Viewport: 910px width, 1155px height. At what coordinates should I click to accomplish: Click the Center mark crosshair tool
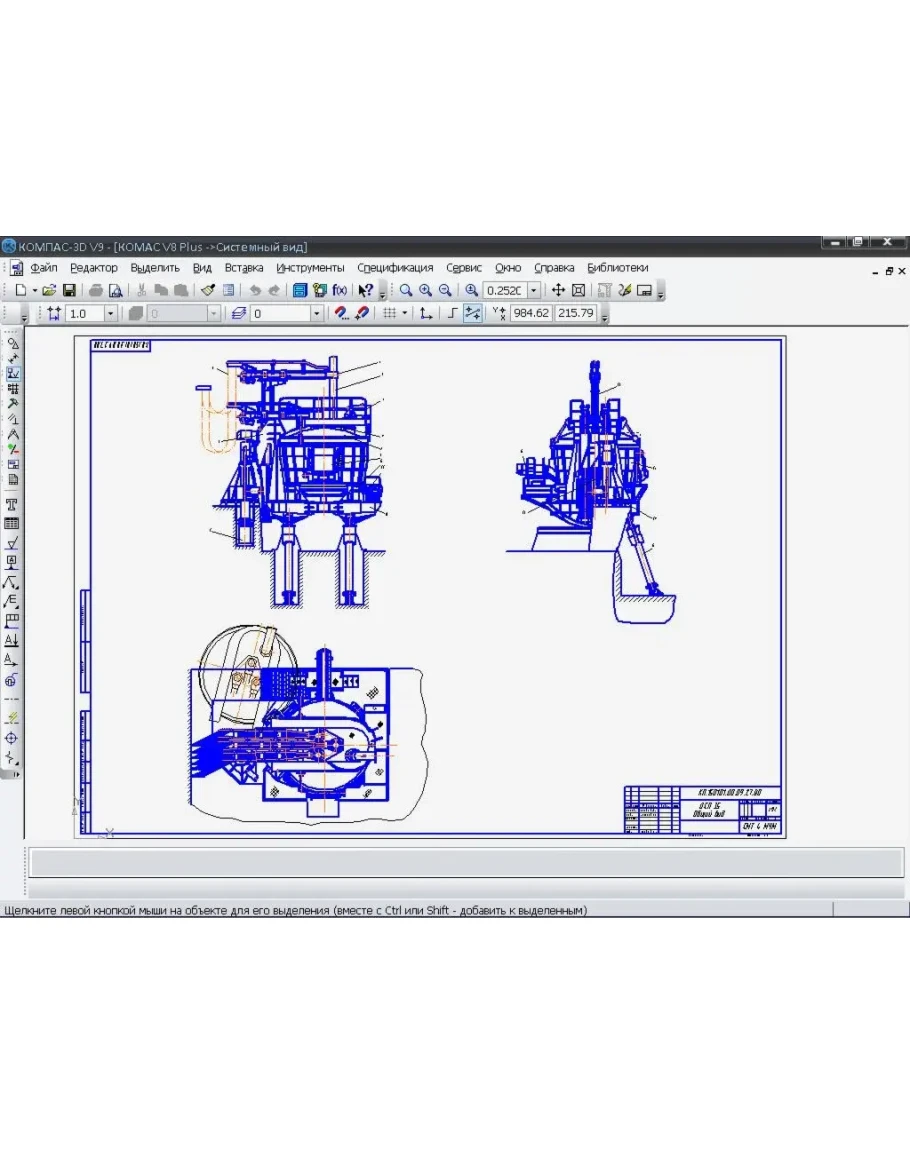tap(12, 738)
